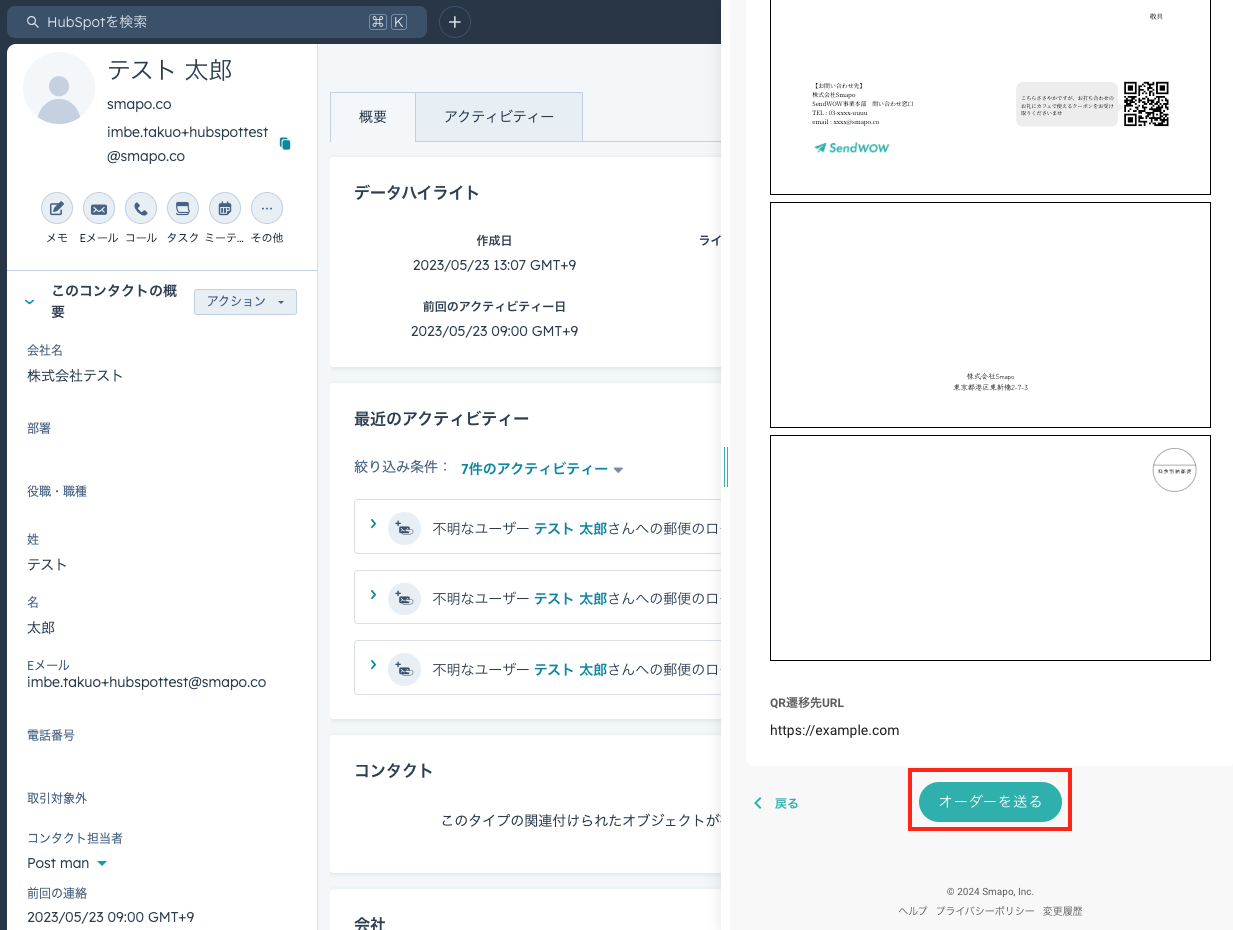Click the コール phone icon
Viewport: 1233px width, 930px height.
coord(141,209)
